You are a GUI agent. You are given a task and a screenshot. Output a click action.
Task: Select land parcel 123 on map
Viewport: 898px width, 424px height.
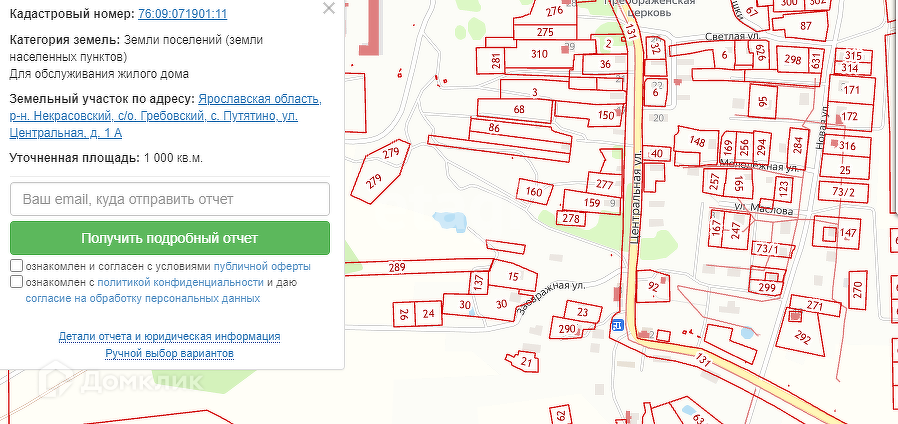pos(782,187)
